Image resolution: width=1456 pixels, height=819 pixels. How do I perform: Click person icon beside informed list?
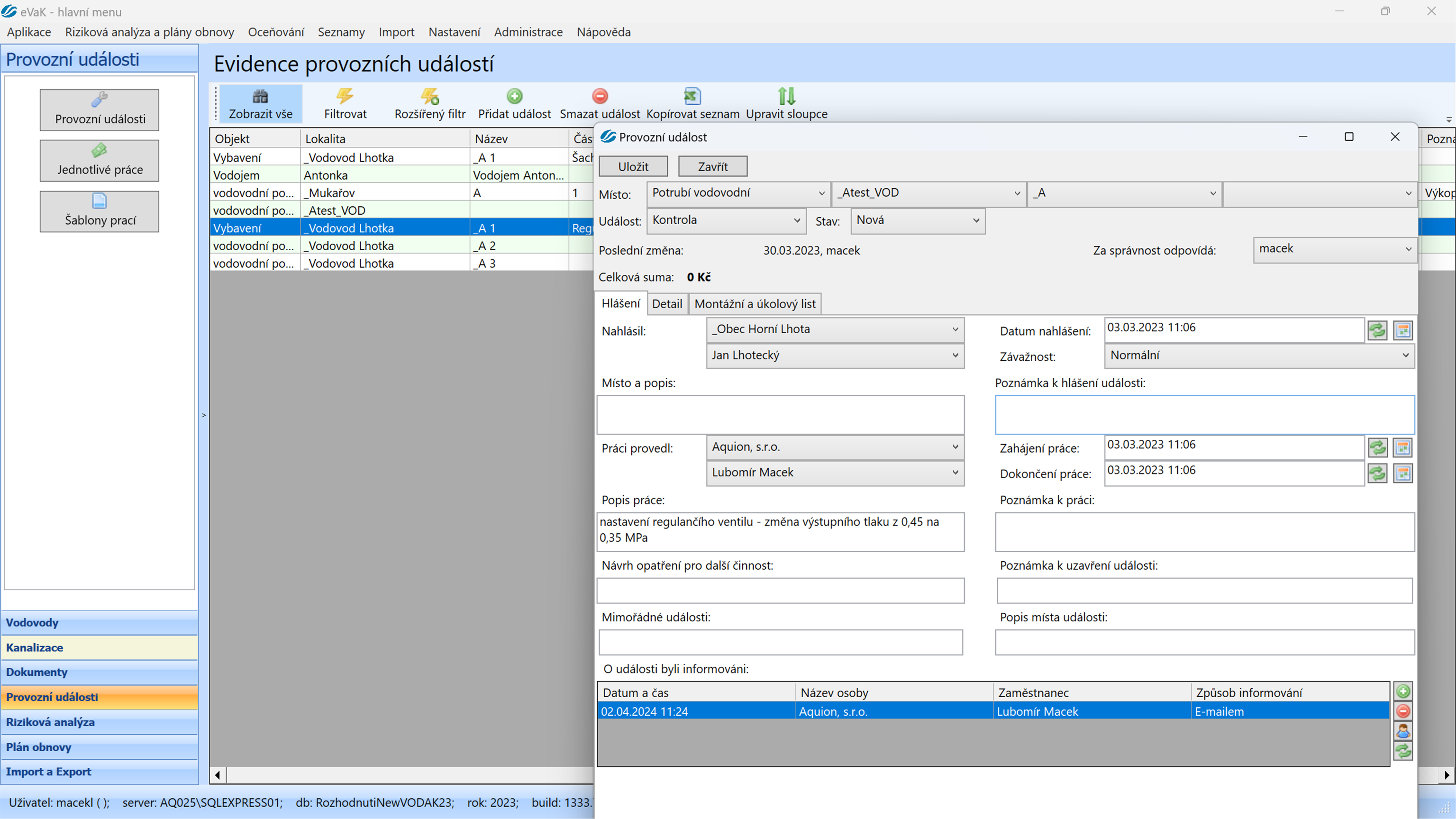[x=1403, y=731]
